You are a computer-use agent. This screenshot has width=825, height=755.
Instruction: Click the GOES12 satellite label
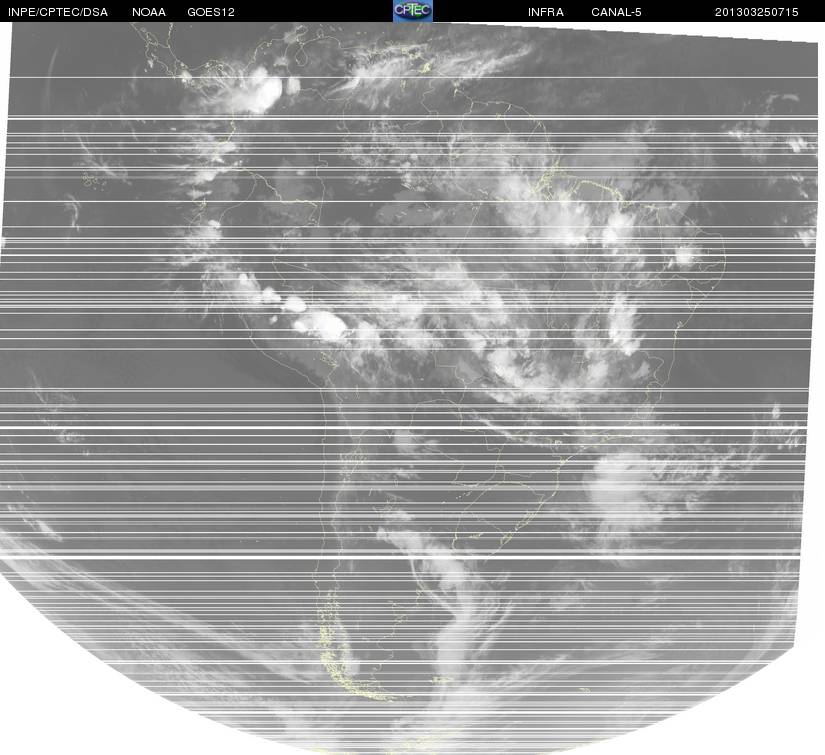tap(211, 12)
